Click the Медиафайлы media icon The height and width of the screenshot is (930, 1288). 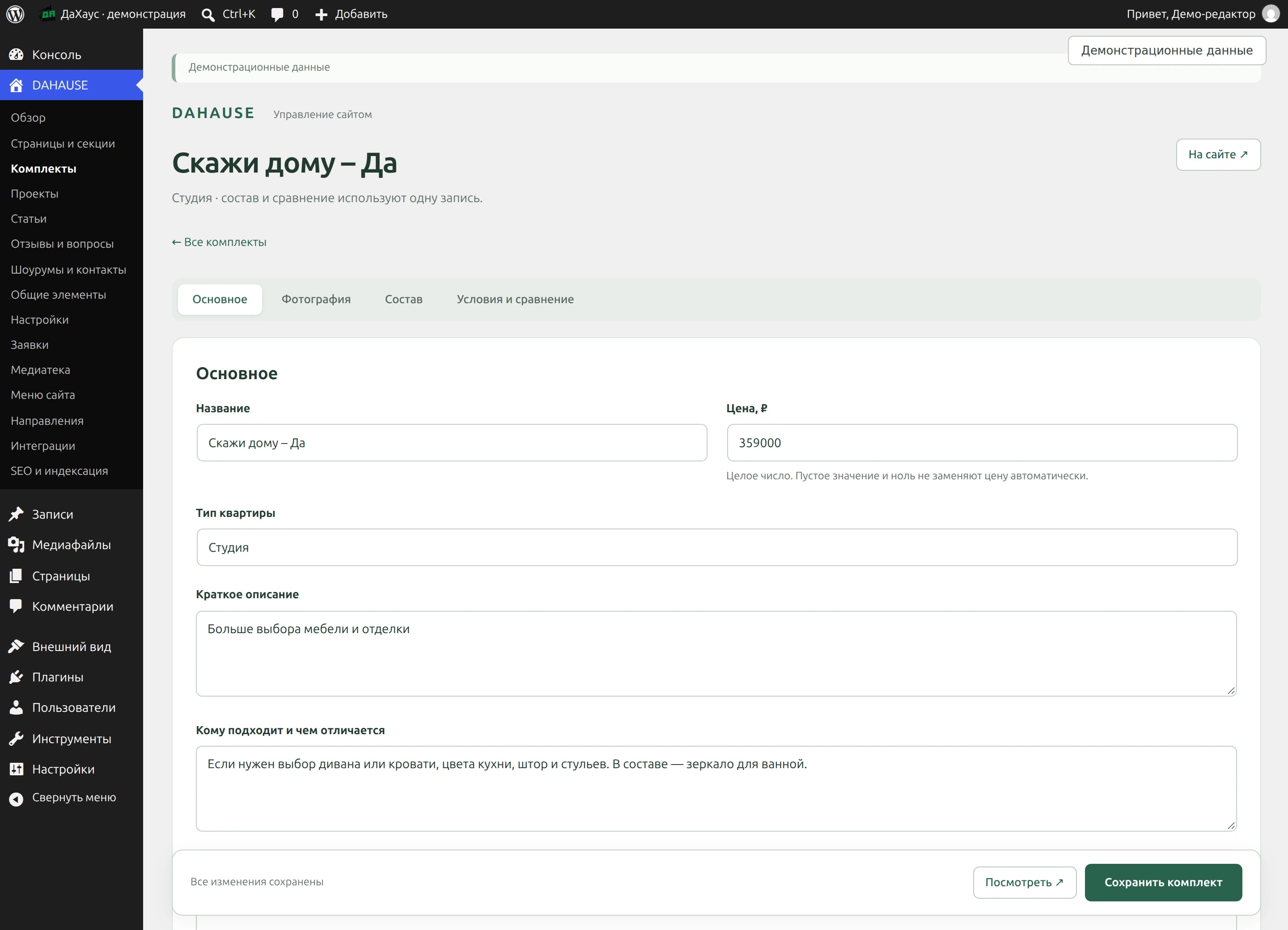[16, 545]
